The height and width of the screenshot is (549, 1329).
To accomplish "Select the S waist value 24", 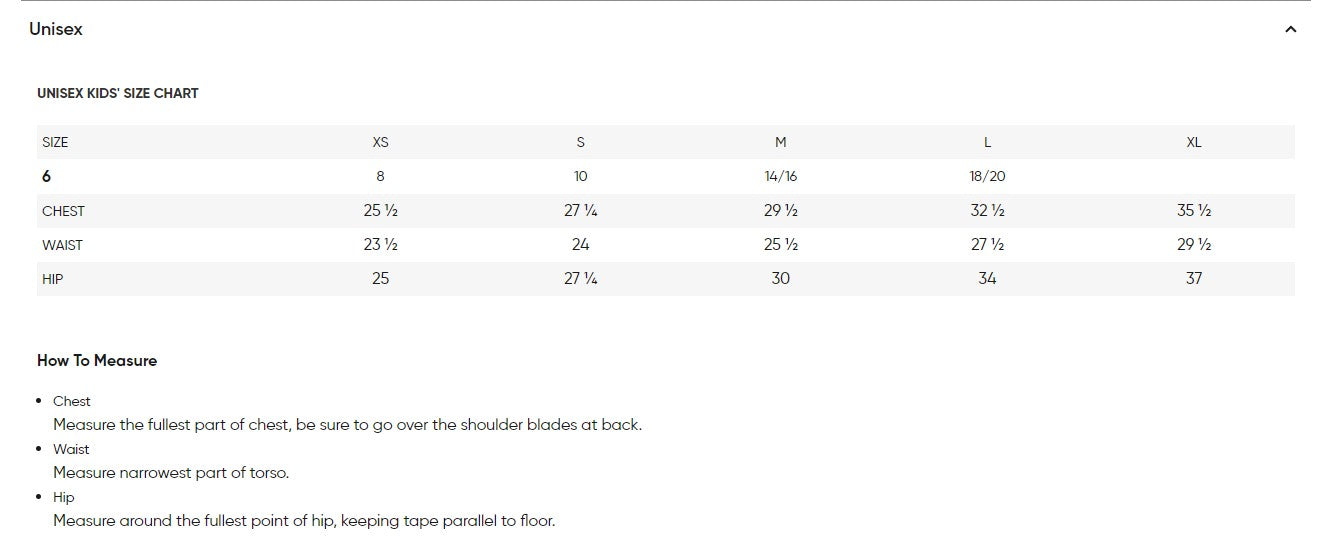I will tap(580, 245).
